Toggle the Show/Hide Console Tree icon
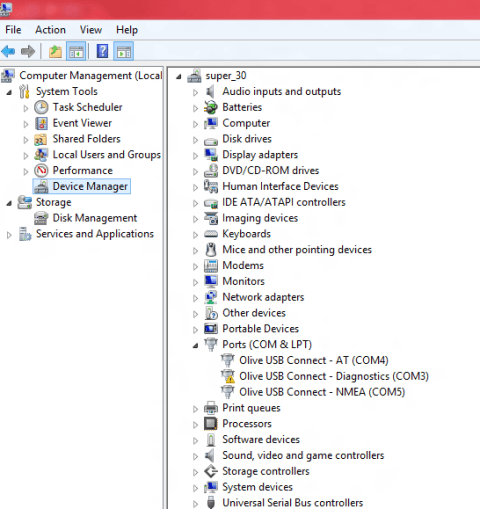This screenshot has width=480, height=509. tap(76, 51)
